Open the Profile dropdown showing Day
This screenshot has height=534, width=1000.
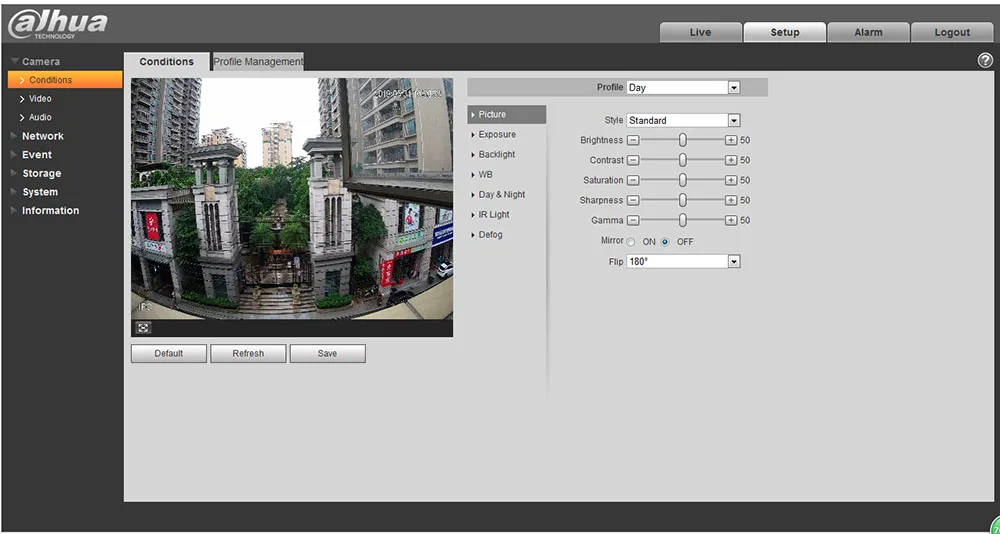[x=683, y=87]
